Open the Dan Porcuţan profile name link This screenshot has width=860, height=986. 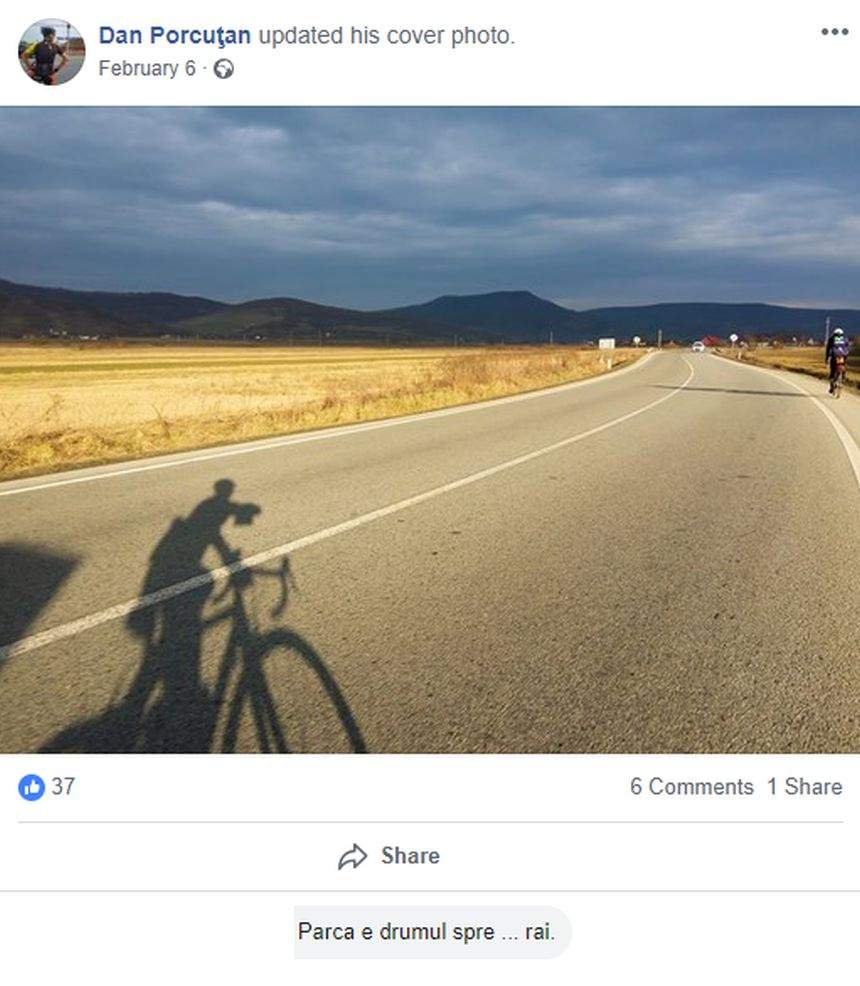tap(175, 36)
